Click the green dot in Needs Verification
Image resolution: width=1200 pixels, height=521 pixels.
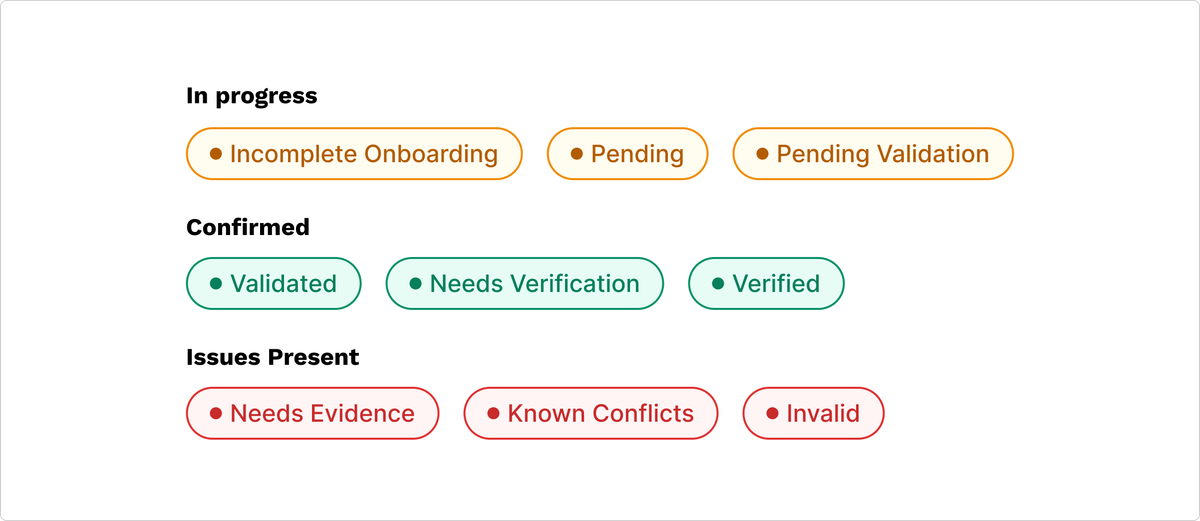point(415,284)
